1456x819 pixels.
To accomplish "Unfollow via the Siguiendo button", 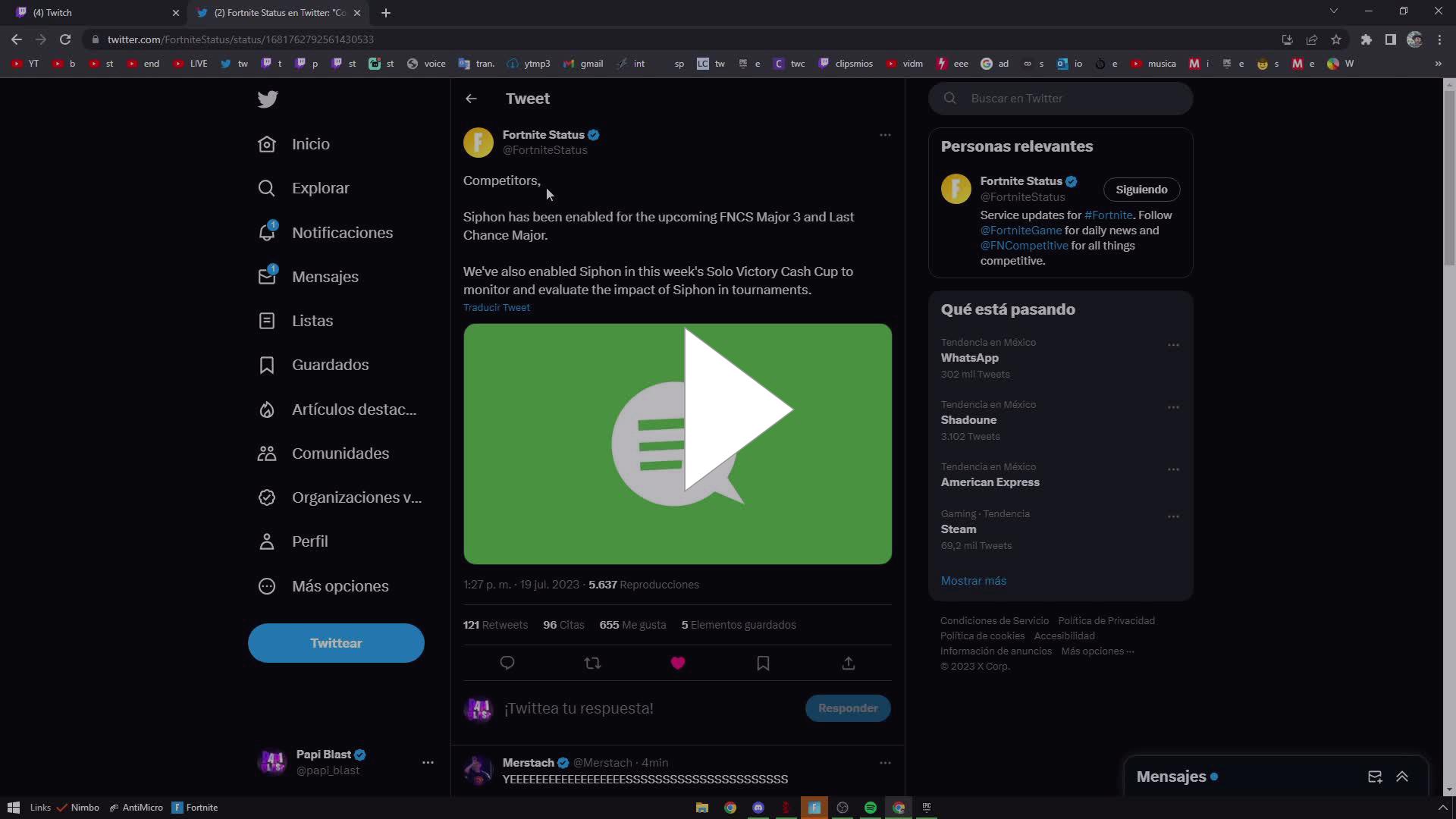I will coord(1141,189).
